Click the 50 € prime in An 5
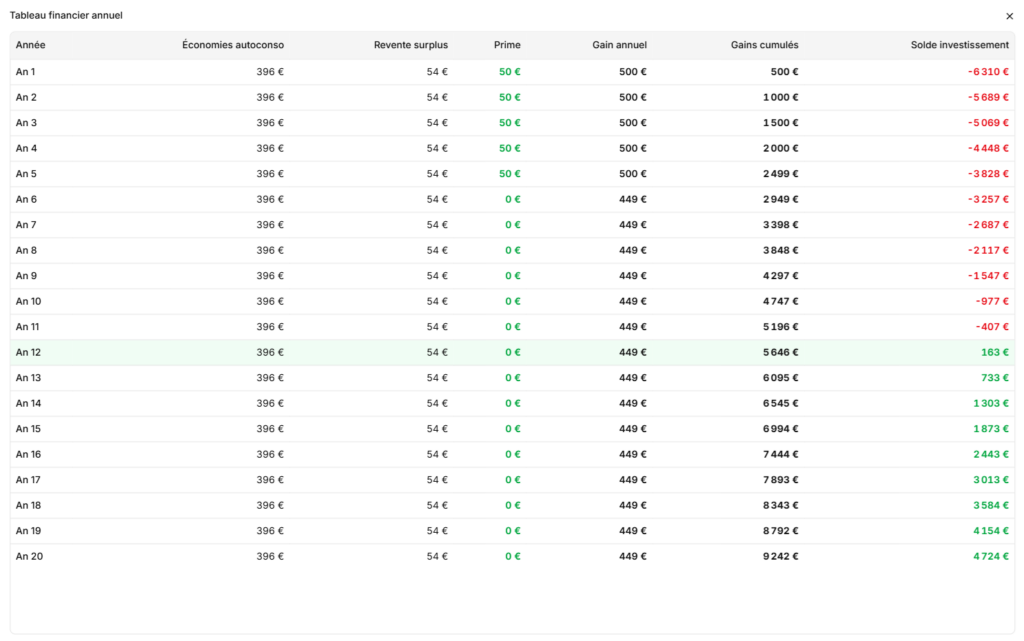The image size is (1024, 641). (510, 174)
